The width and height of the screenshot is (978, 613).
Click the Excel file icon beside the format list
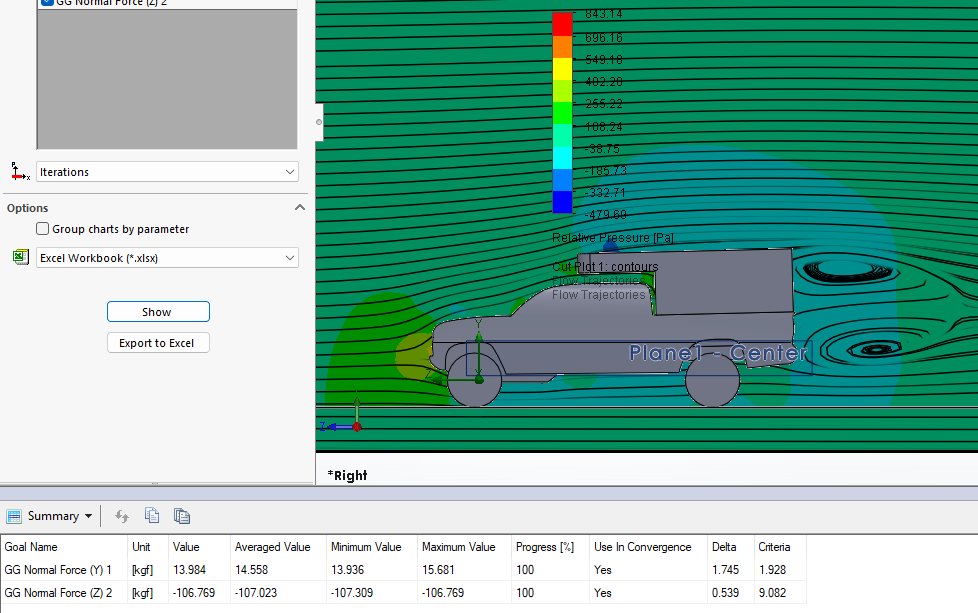tap(21, 257)
